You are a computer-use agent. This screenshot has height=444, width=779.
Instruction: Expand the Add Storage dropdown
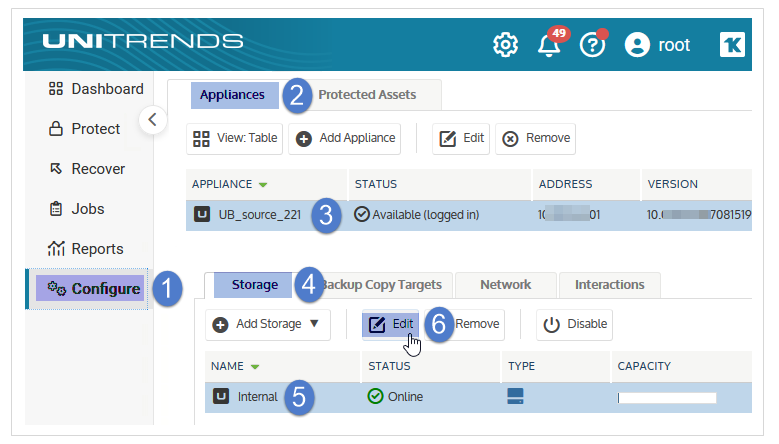point(268,324)
